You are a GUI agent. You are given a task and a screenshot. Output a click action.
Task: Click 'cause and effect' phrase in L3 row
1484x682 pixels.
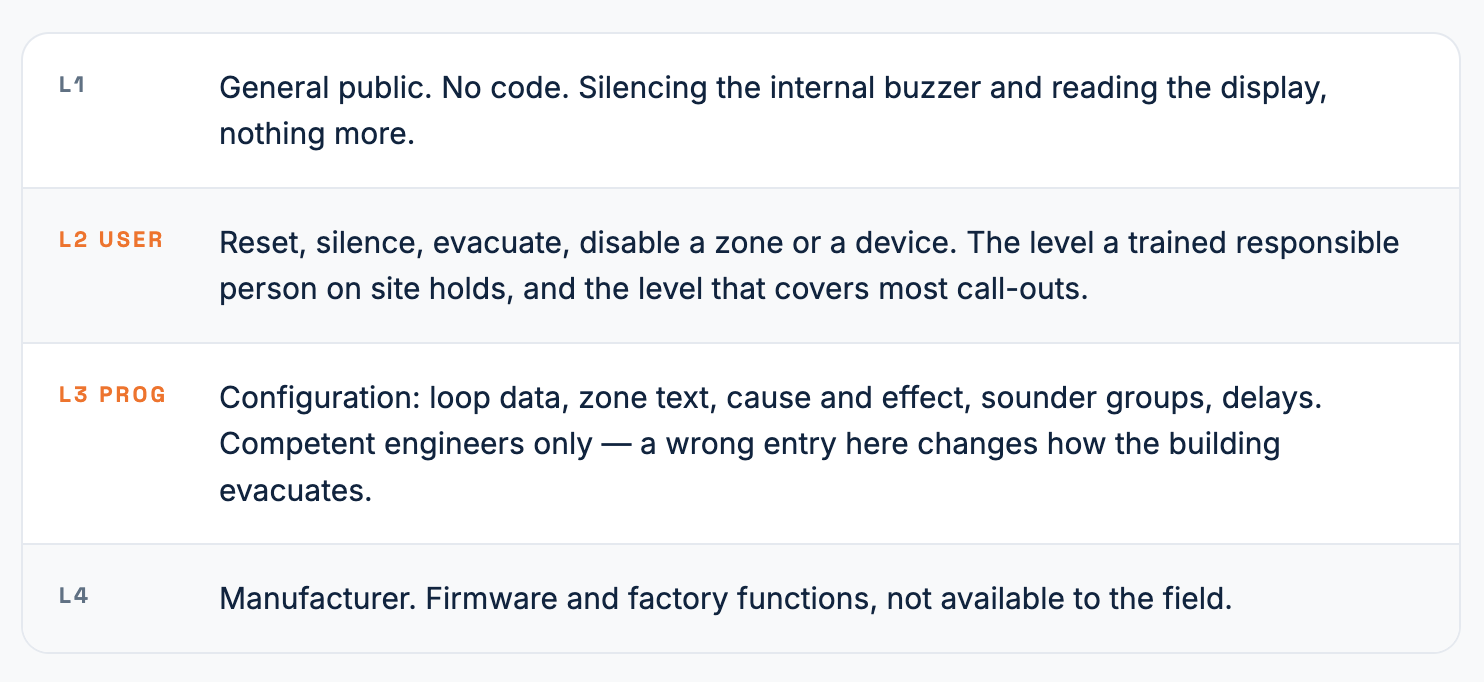(849, 398)
